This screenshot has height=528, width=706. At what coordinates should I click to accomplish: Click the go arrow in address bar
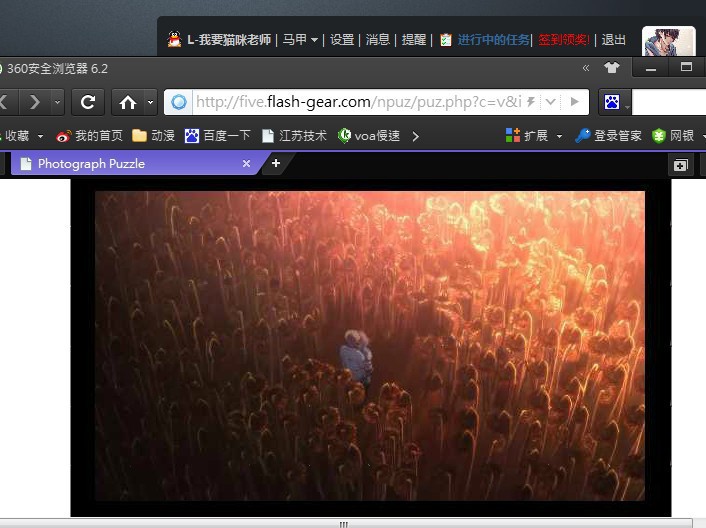574,102
